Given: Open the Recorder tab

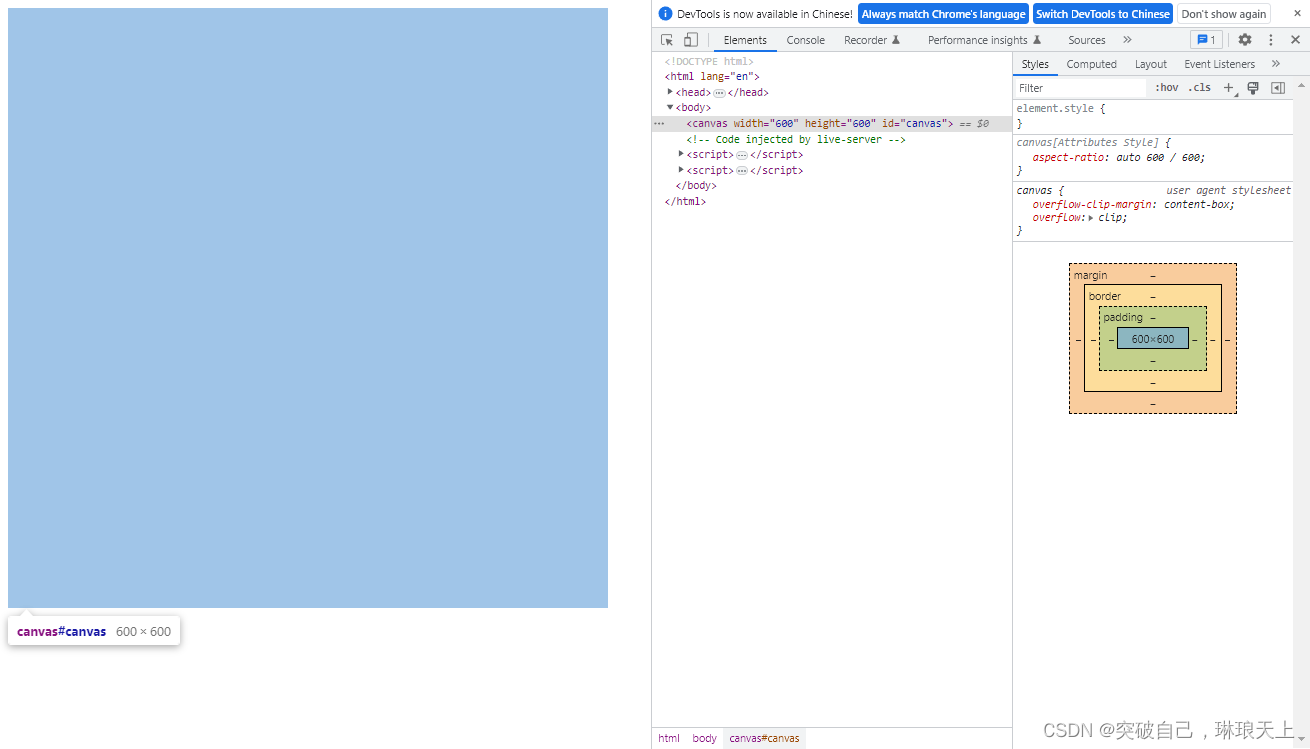Looking at the screenshot, I should (872, 40).
